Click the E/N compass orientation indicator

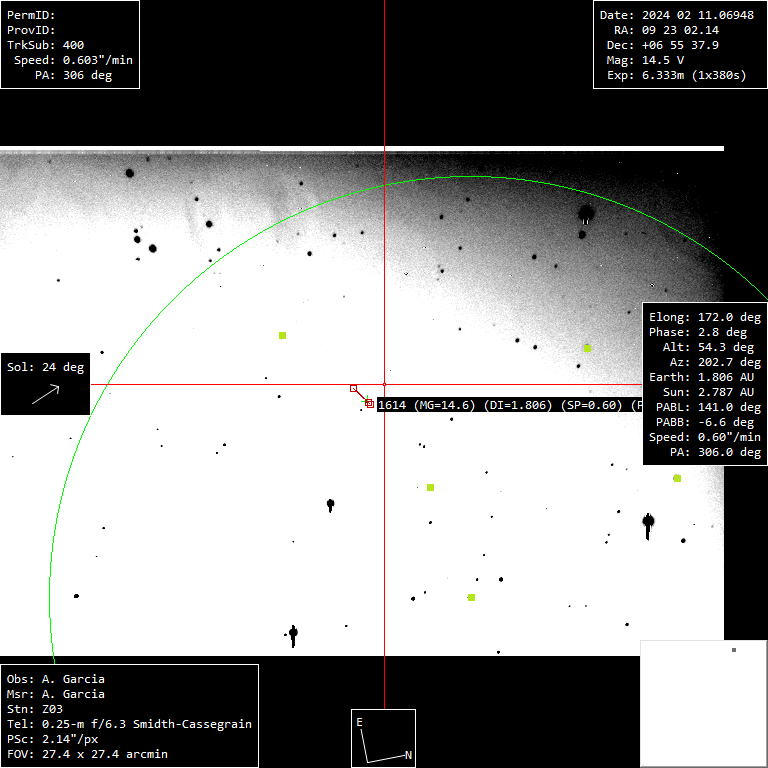[384, 738]
